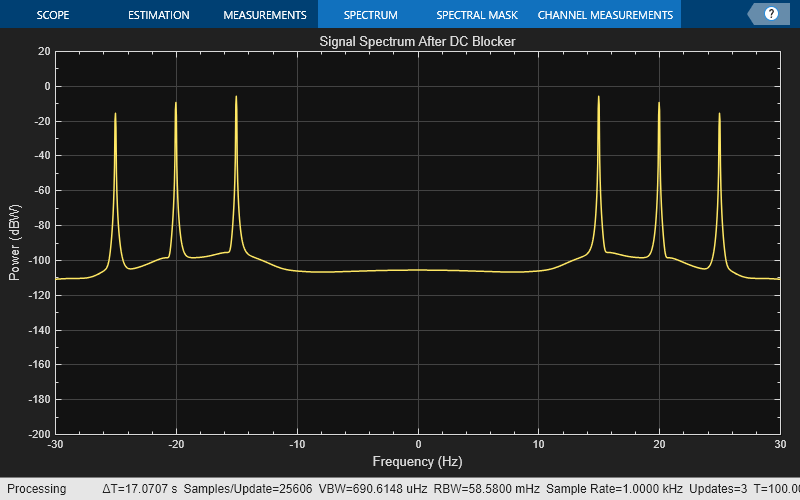This screenshot has height=500, width=800.
Task: Click the -200 tick label on power axis
Action: (x=39, y=434)
